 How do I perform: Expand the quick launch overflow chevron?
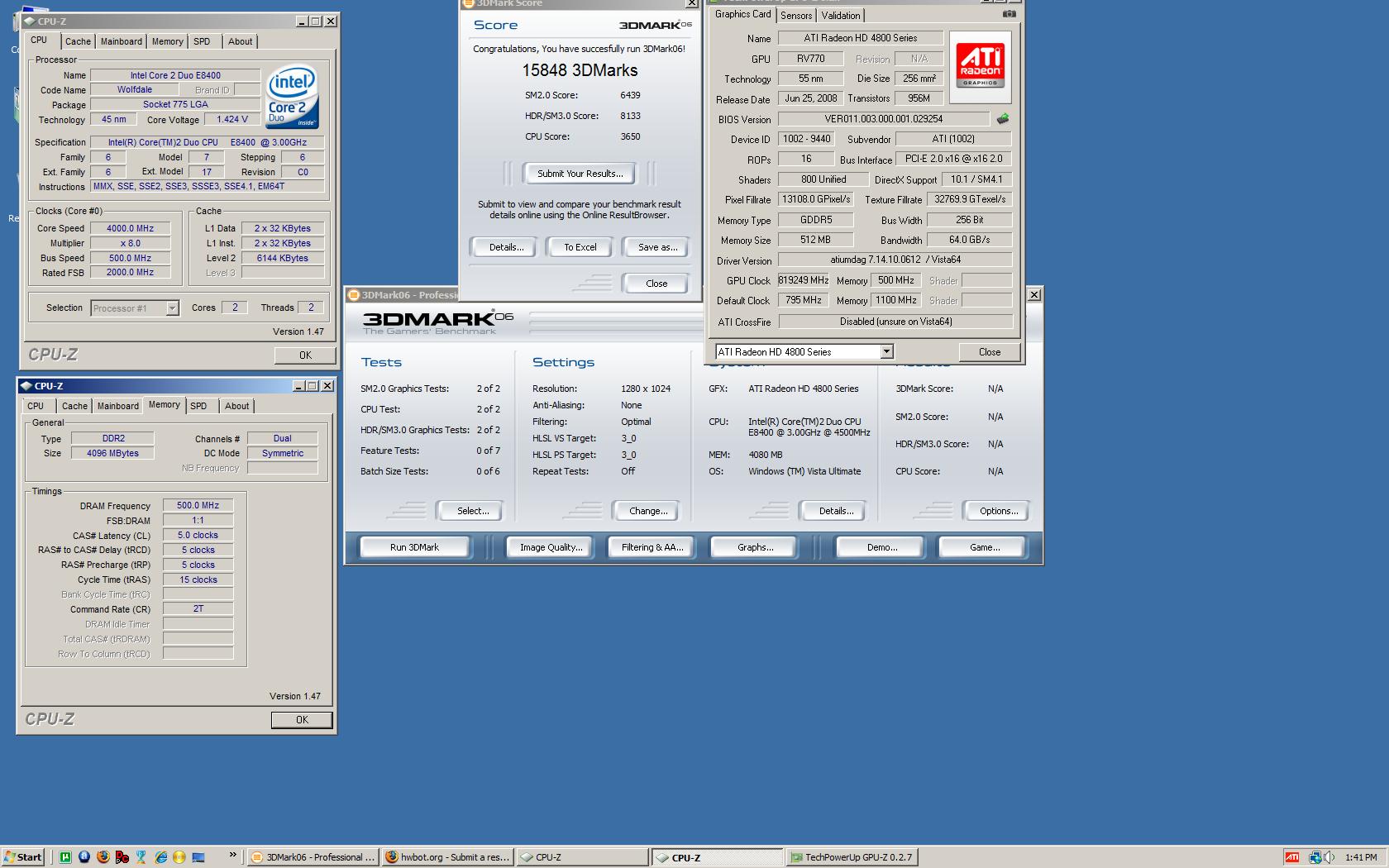[232, 855]
